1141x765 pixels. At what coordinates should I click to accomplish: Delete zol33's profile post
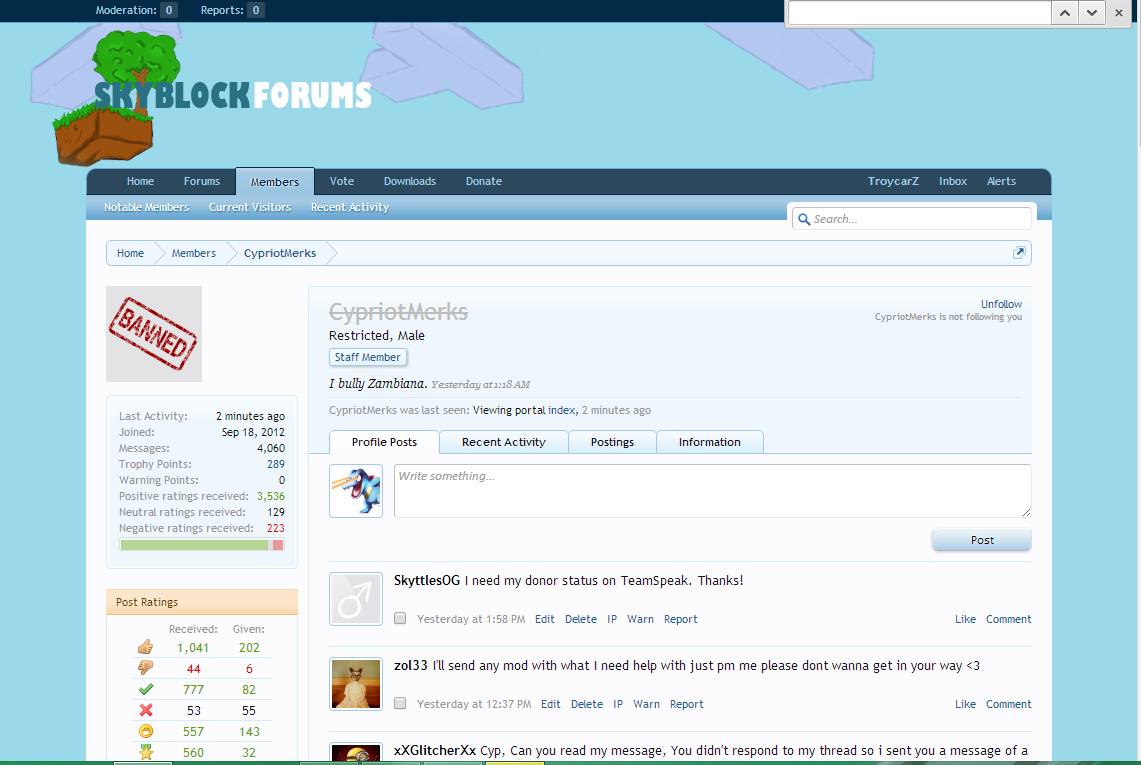click(587, 705)
